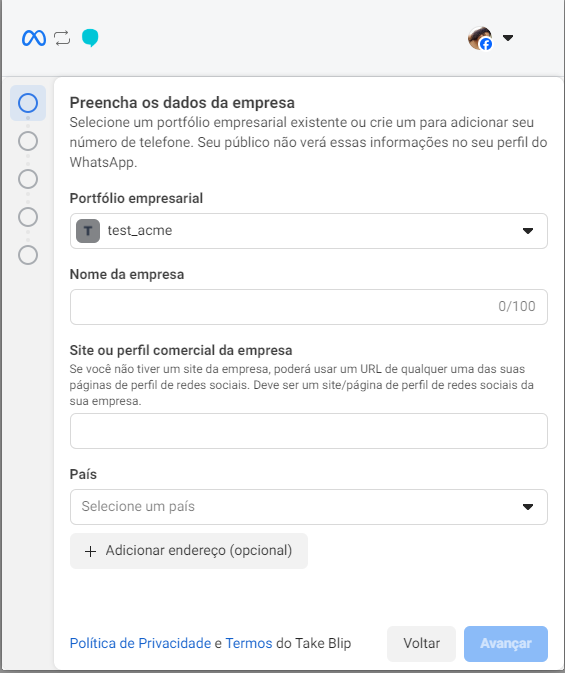The width and height of the screenshot is (565, 673).
Task: Open the Termos link
Action: point(249,643)
